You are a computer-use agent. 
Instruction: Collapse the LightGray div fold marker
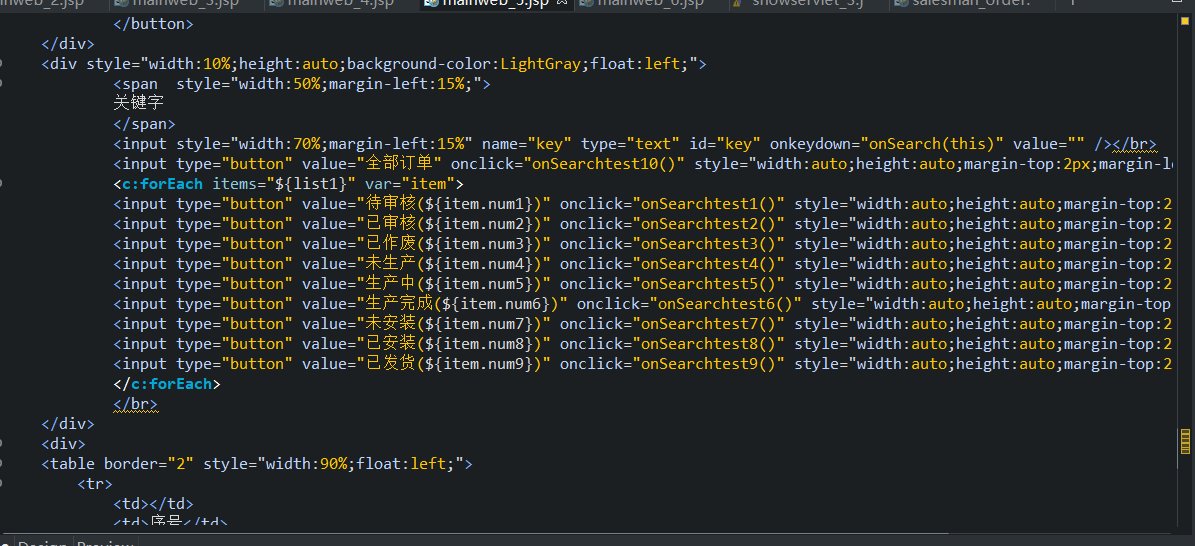3,64
